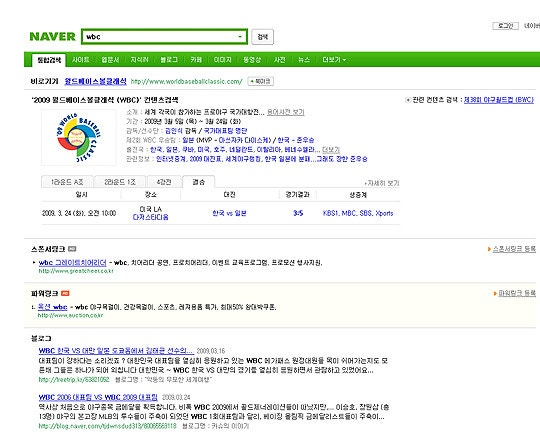Screen dimensions: 540x437
Task: Select the 뉴스 tab
Action: (x=304, y=60)
